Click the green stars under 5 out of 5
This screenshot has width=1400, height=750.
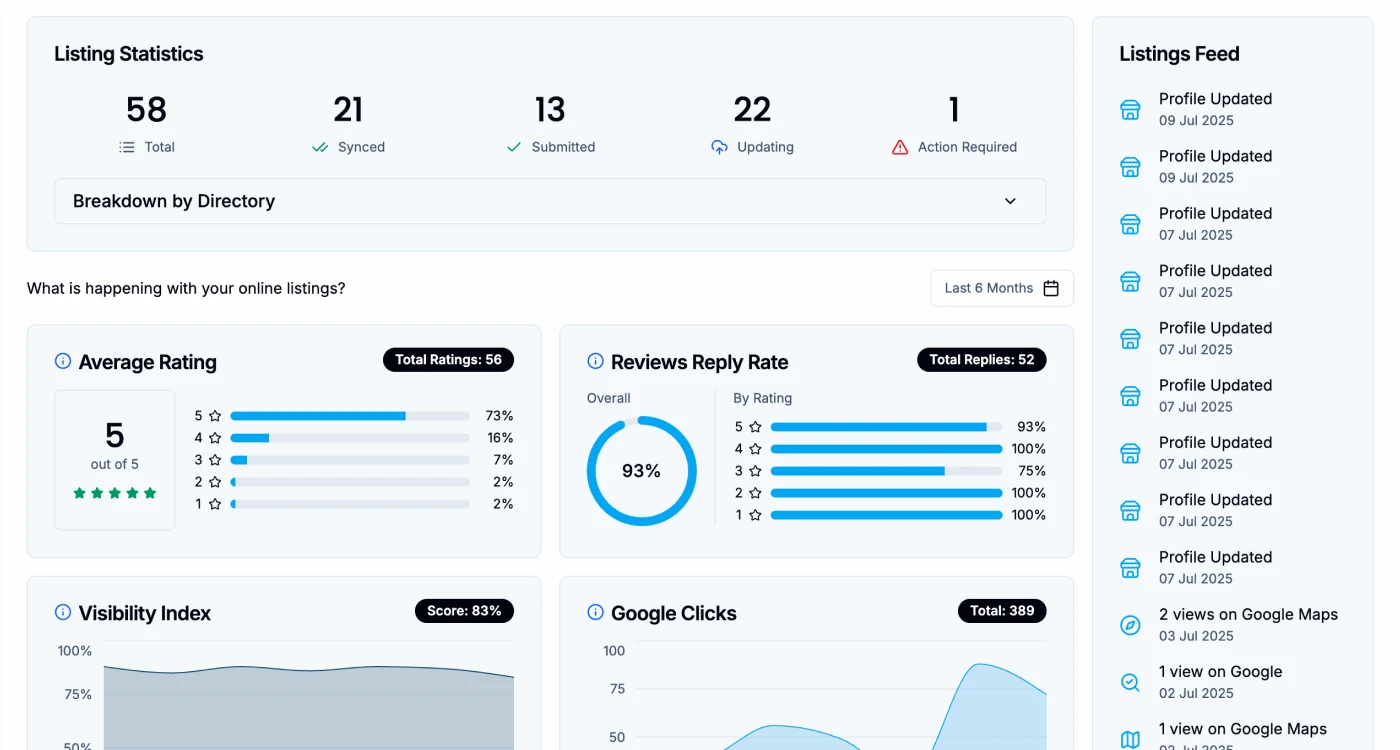point(115,493)
